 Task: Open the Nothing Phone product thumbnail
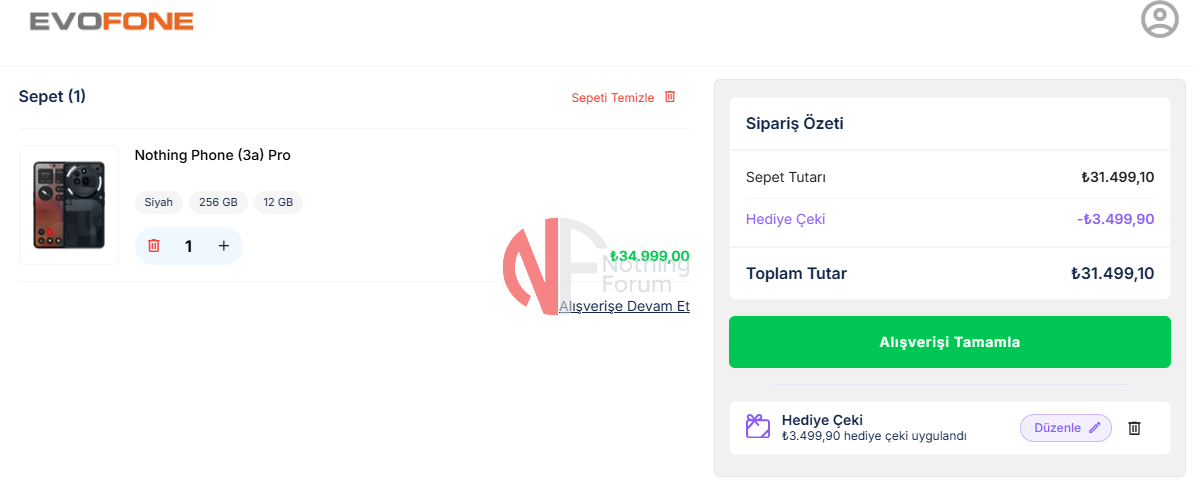tap(69, 205)
